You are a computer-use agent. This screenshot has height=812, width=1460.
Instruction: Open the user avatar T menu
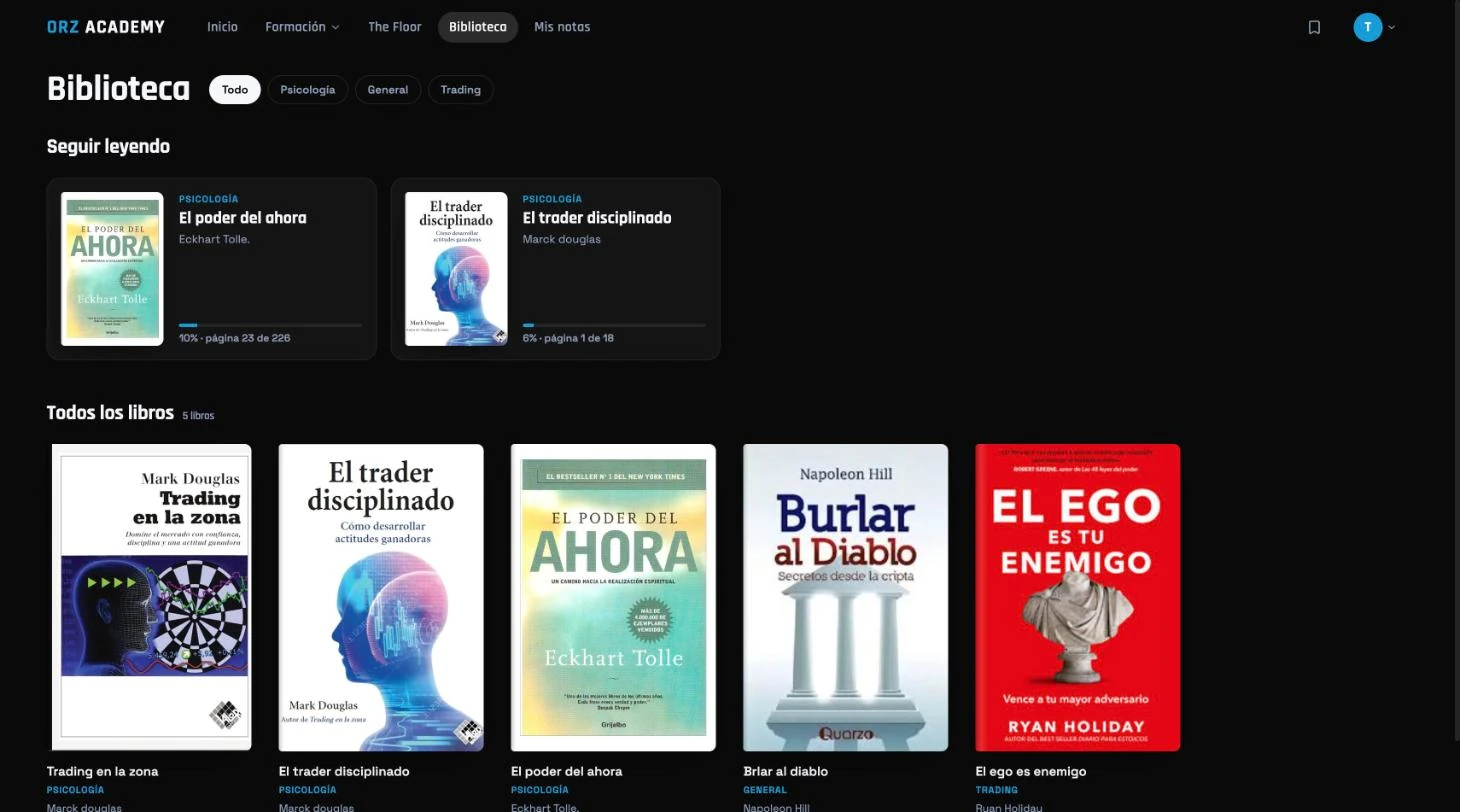point(1367,27)
